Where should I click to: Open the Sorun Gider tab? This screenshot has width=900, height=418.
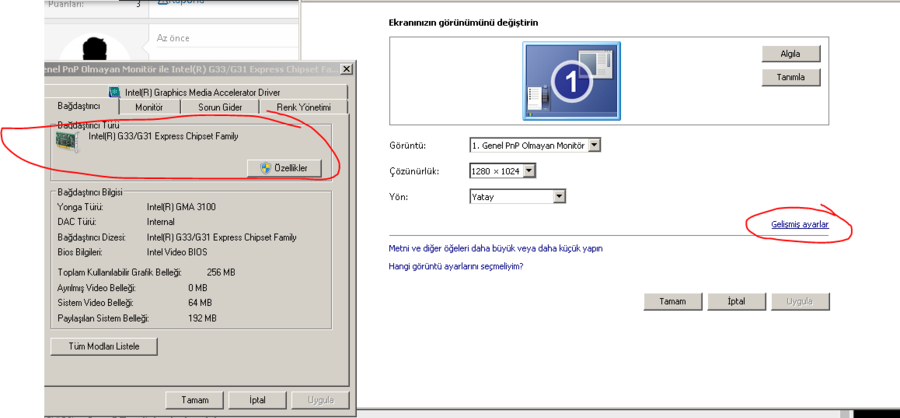220,107
